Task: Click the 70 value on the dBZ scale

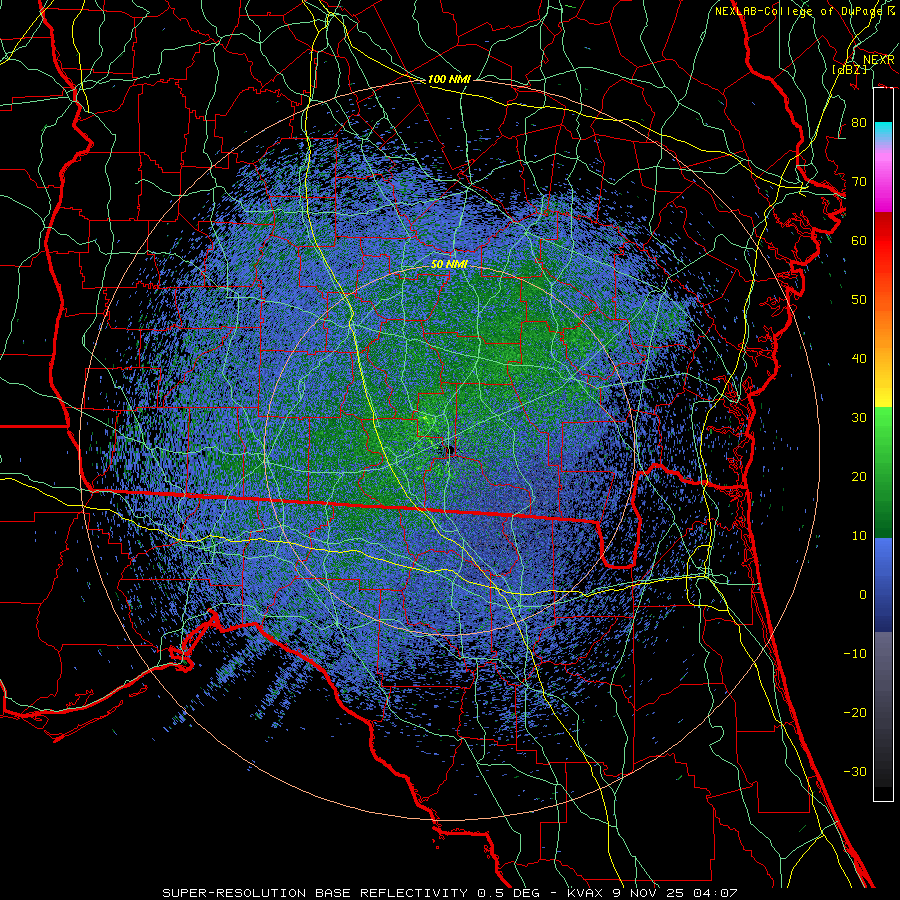Action: 859,181
